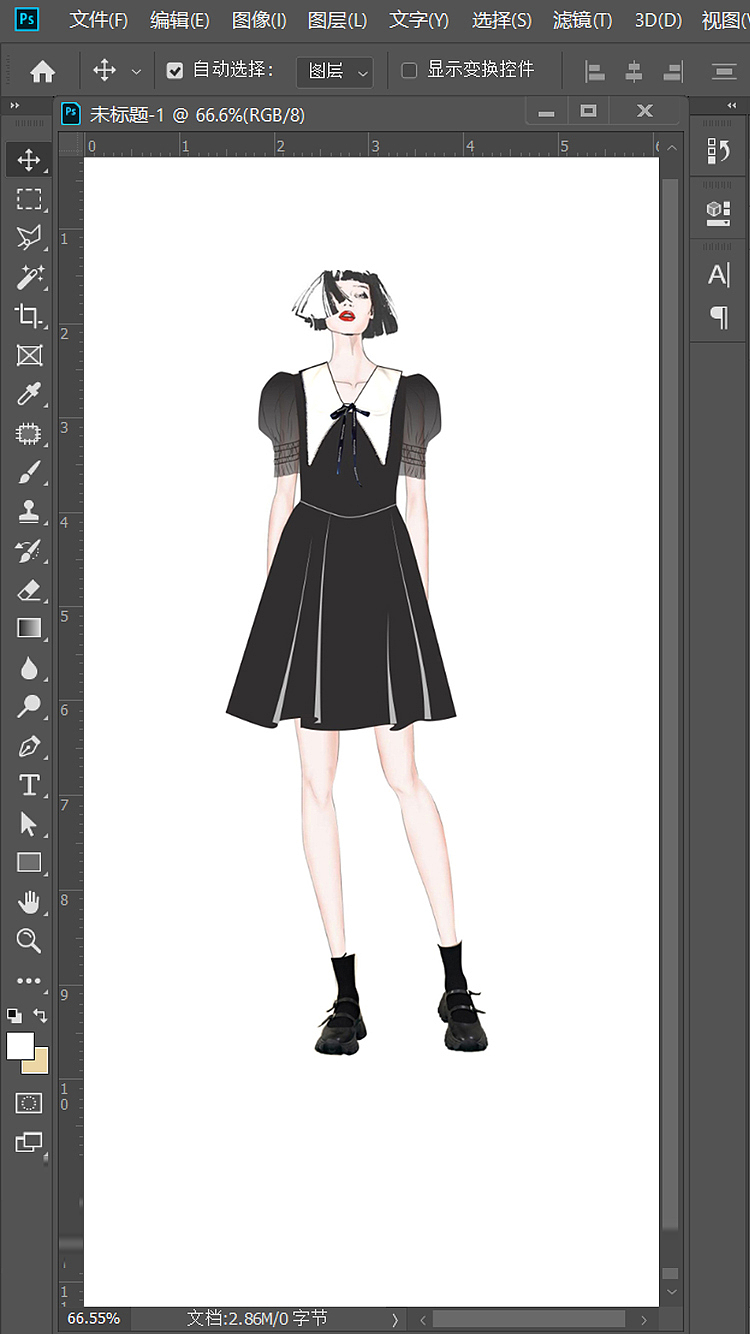The height and width of the screenshot is (1334, 750).
Task: Select the Pen tool
Action: [x=29, y=746]
